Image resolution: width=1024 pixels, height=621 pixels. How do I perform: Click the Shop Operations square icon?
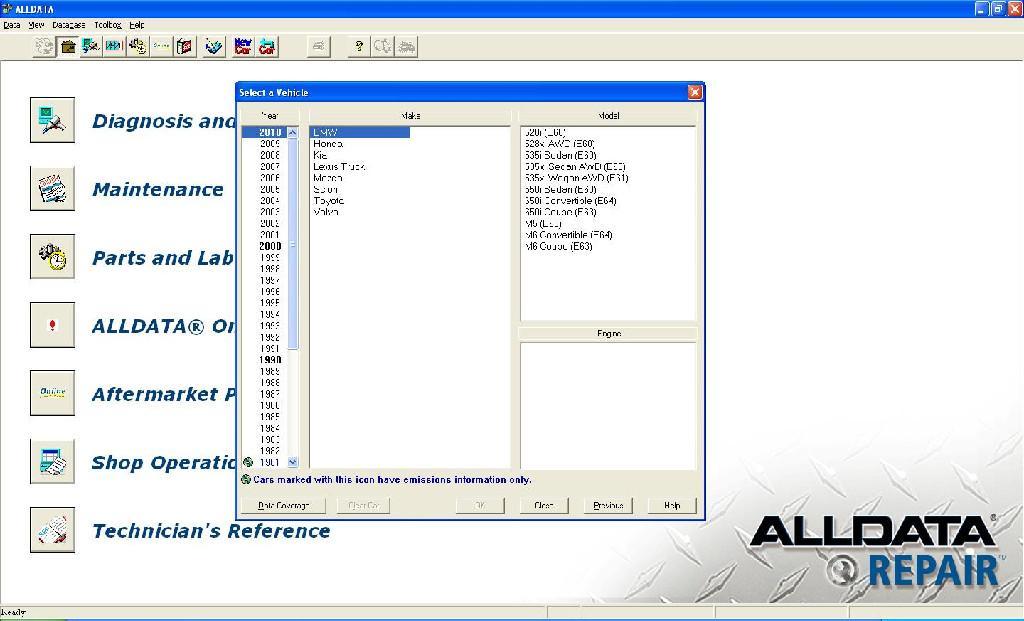pos(52,461)
